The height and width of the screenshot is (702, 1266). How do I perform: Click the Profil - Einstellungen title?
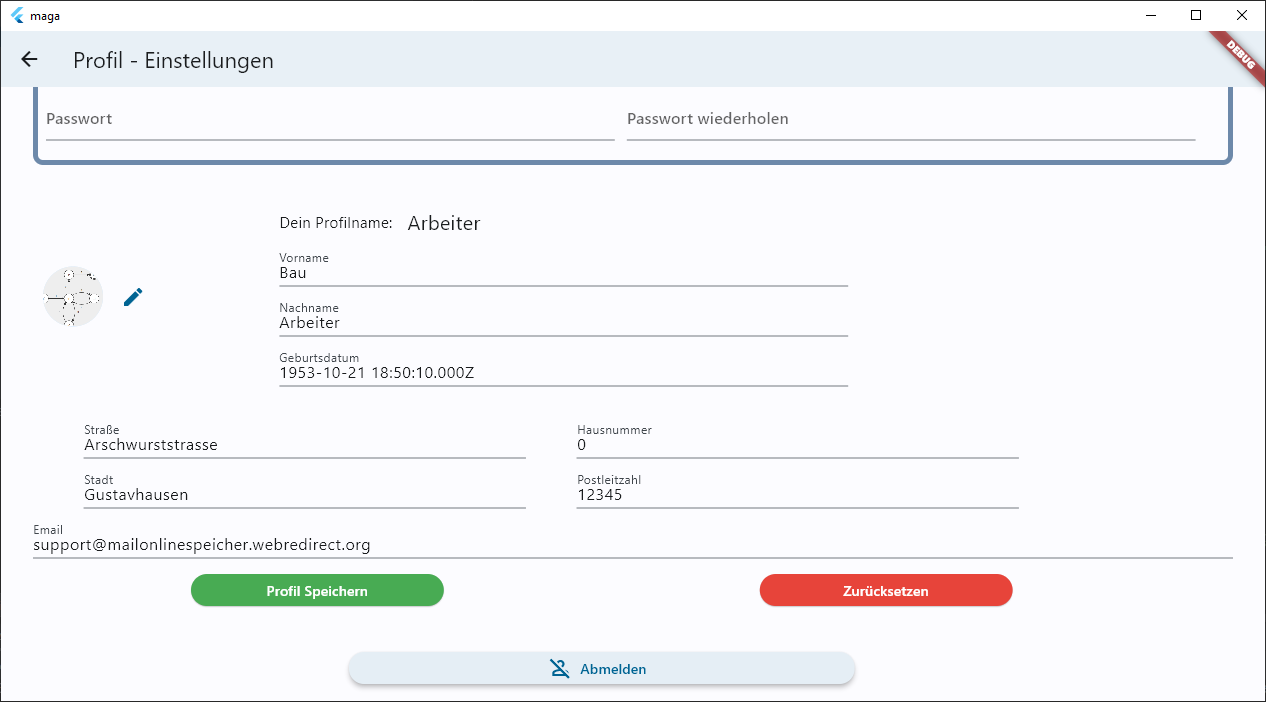[173, 61]
